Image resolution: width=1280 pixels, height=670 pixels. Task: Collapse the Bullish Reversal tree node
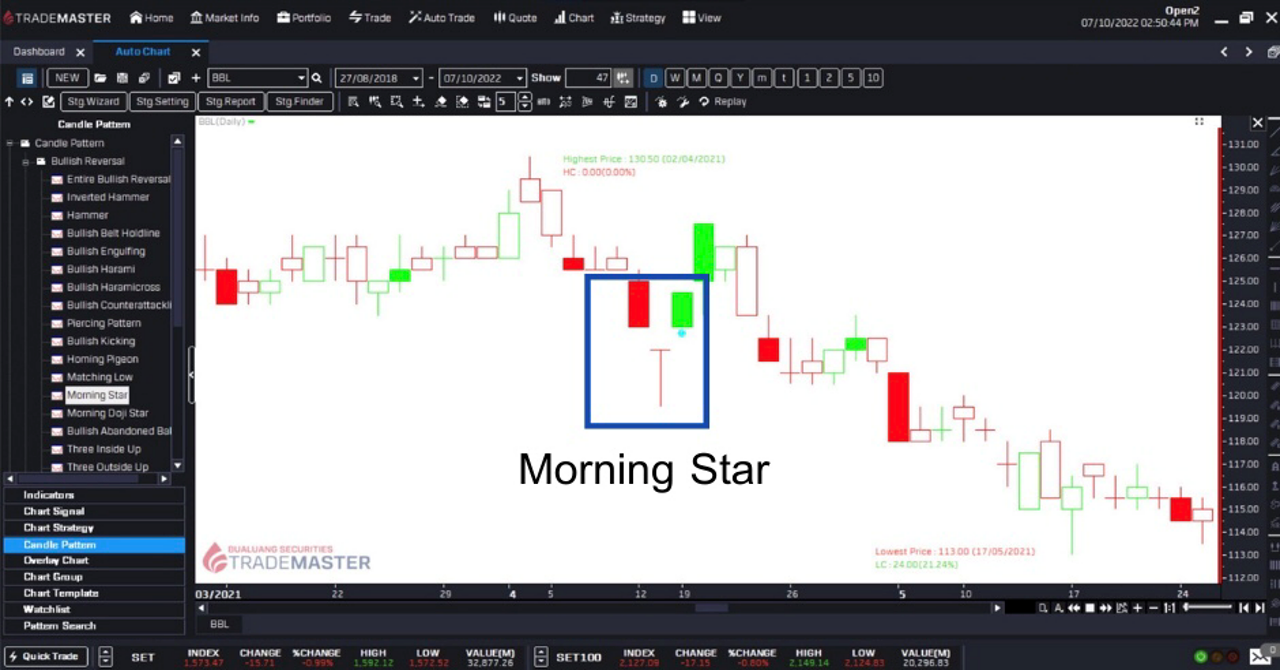pyautogui.click(x=27, y=161)
